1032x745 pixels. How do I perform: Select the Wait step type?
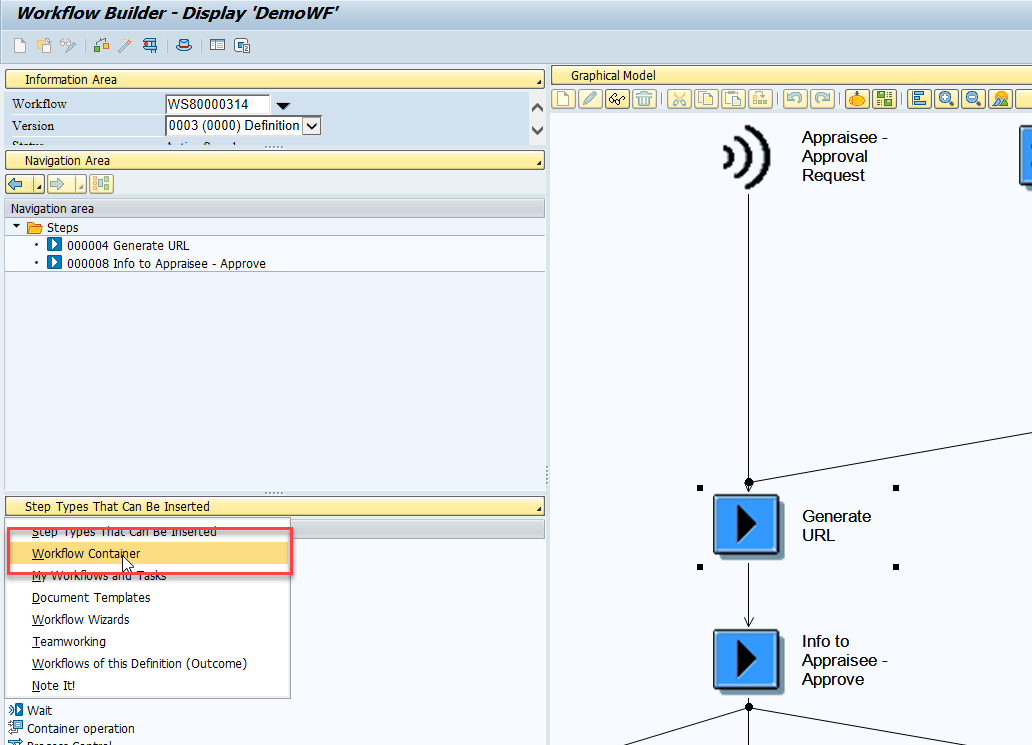pyautogui.click(x=39, y=711)
